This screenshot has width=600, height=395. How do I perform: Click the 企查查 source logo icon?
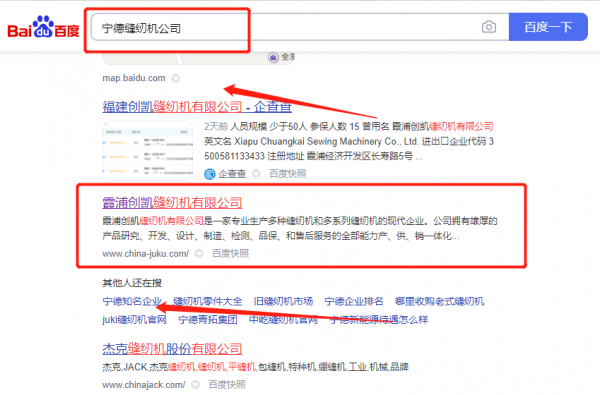[210, 174]
